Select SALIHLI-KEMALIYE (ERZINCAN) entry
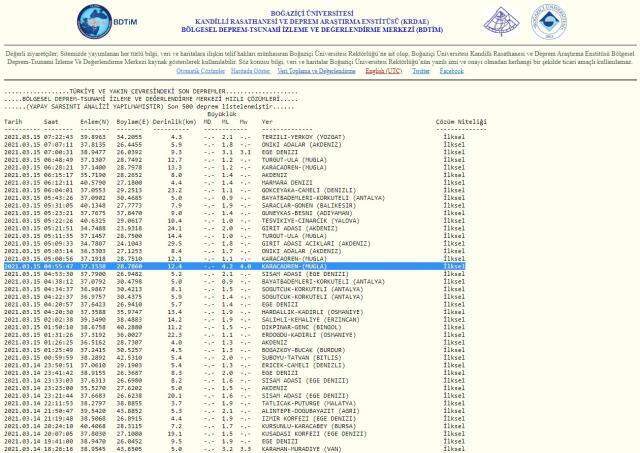This screenshot has width=640, height=453. click(311, 320)
